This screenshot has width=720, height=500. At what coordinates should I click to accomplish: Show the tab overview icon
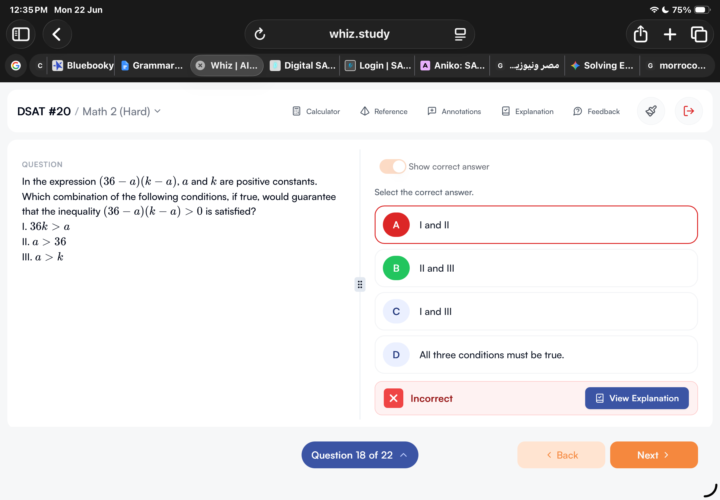(699, 34)
